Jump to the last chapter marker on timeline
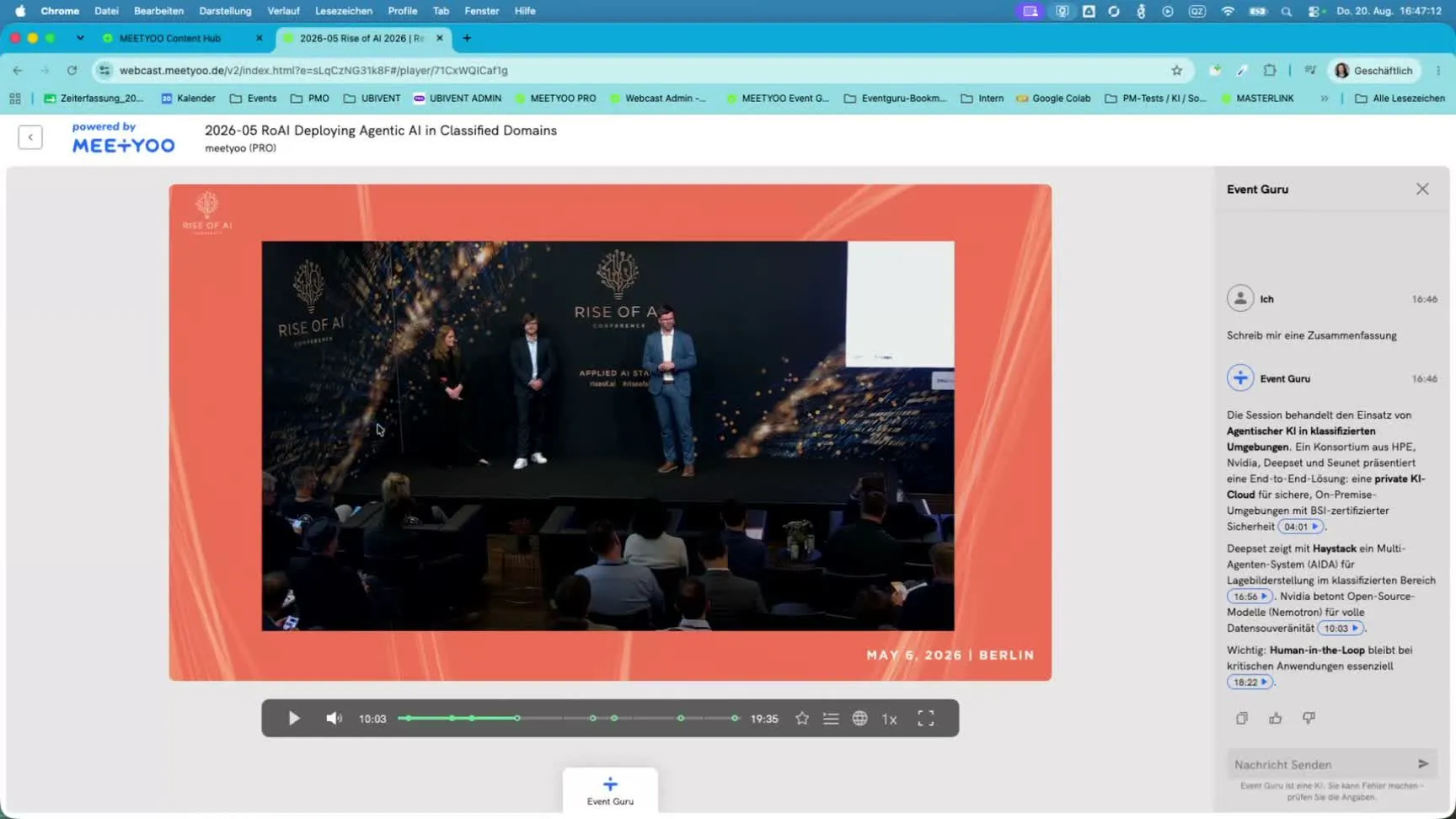This screenshot has width=1456, height=819. point(735,719)
